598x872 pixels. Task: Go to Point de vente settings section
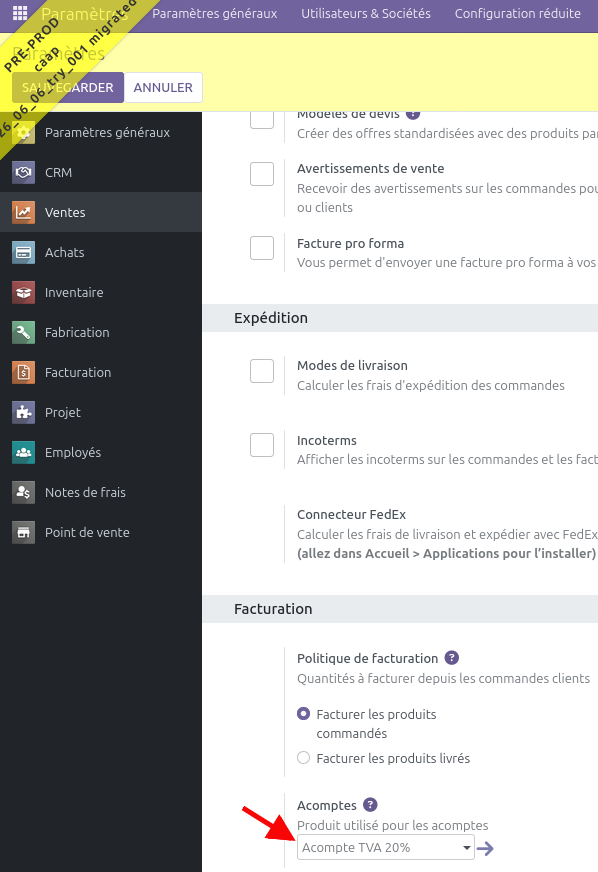coord(101,533)
